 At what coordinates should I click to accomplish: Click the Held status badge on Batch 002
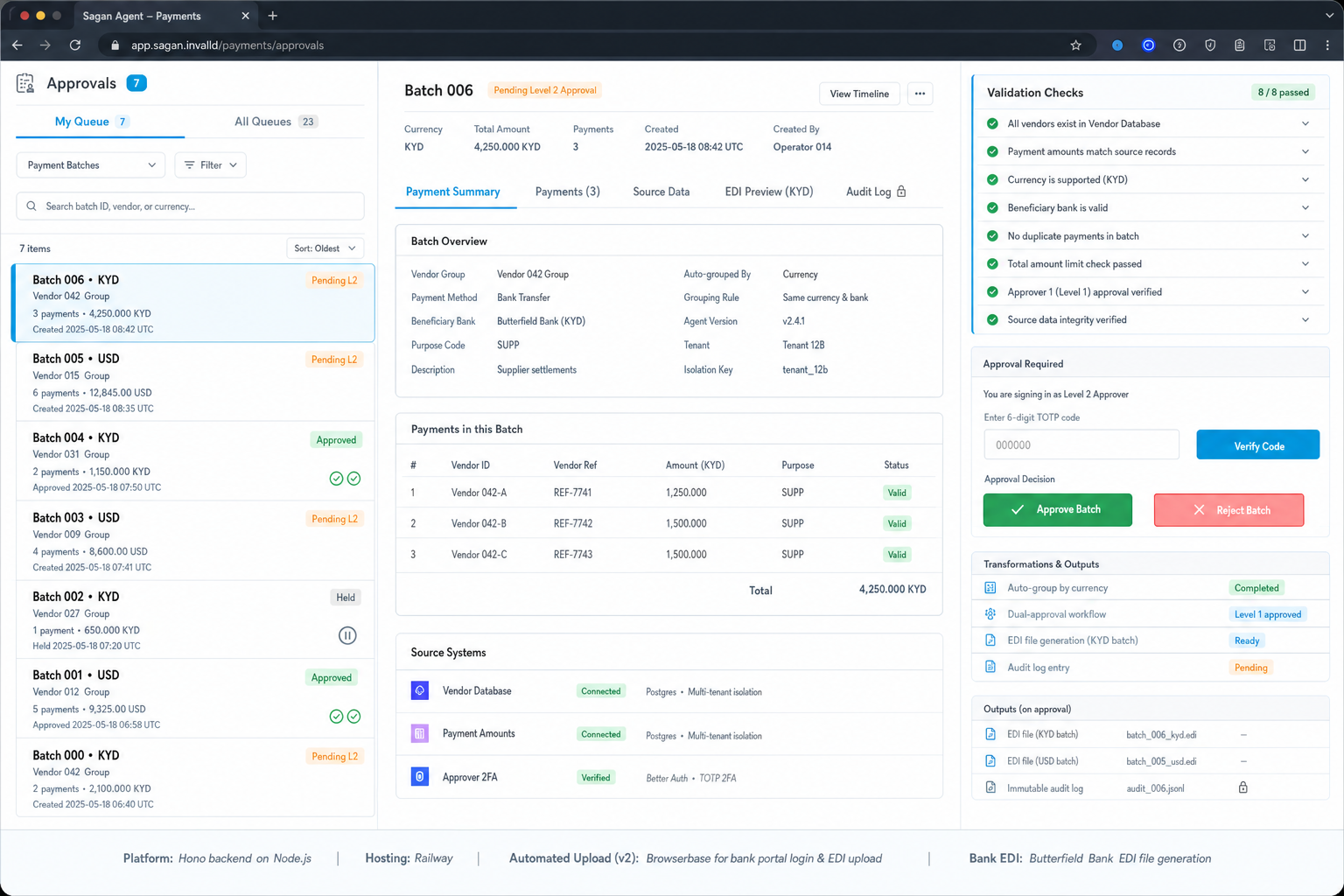tap(346, 598)
